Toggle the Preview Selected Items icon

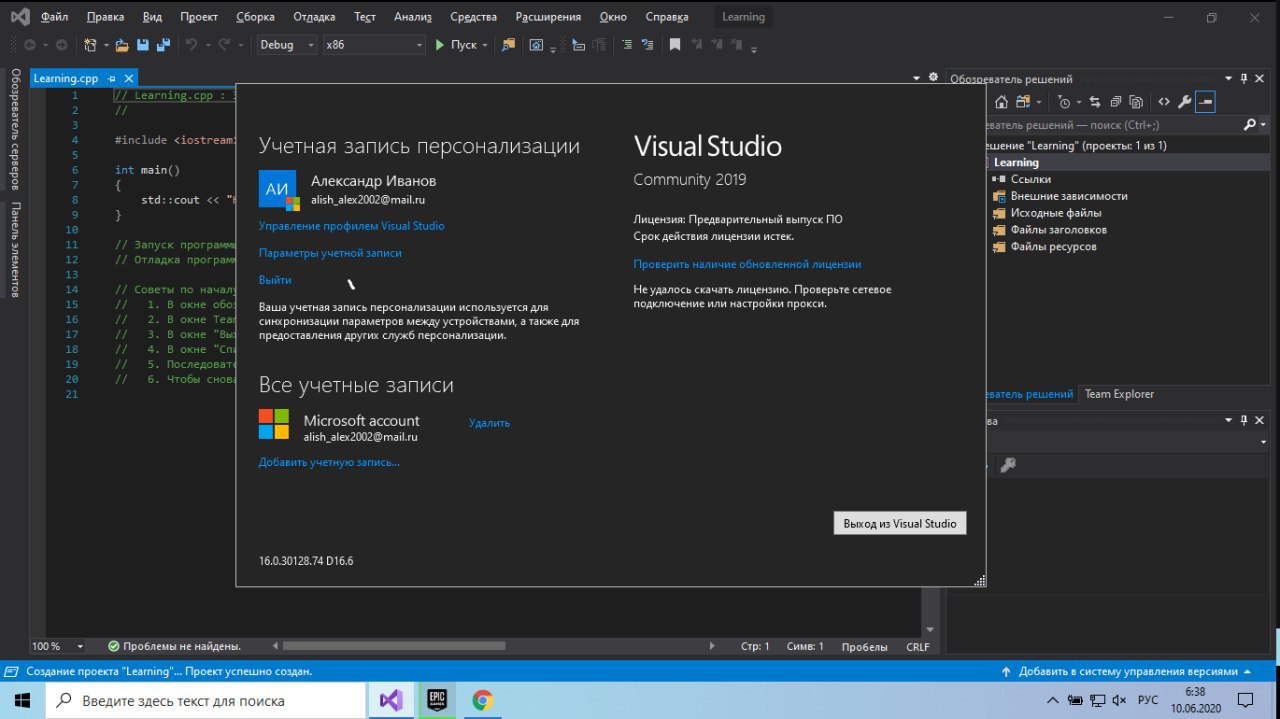(x=1205, y=102)
